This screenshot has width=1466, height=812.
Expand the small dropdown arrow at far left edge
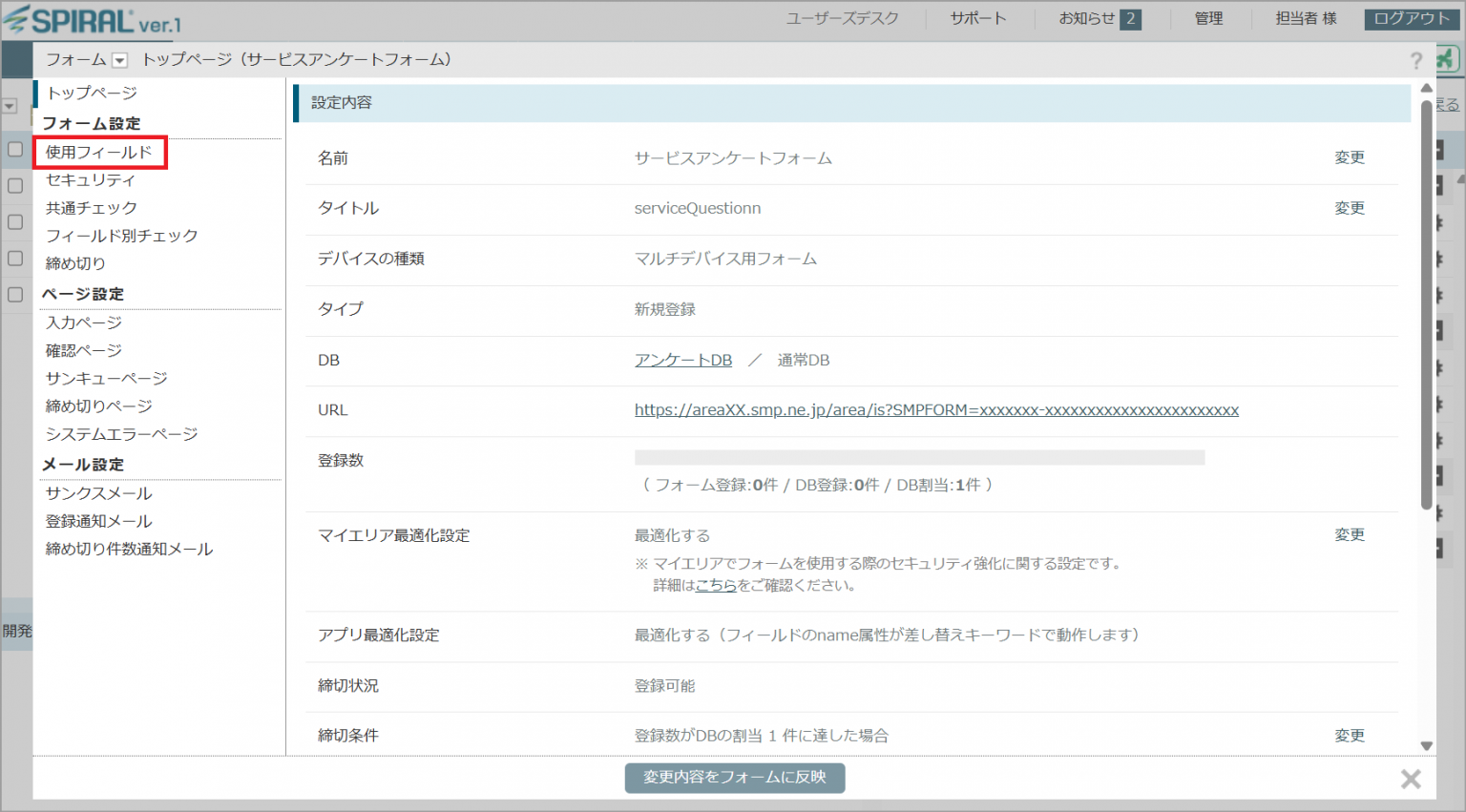click(x=10, y=107)
